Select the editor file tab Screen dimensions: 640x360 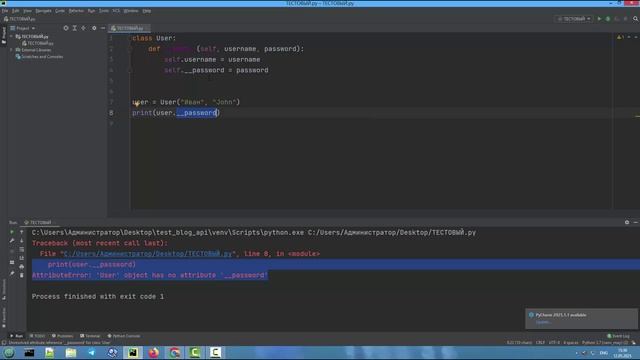[130, 28]
